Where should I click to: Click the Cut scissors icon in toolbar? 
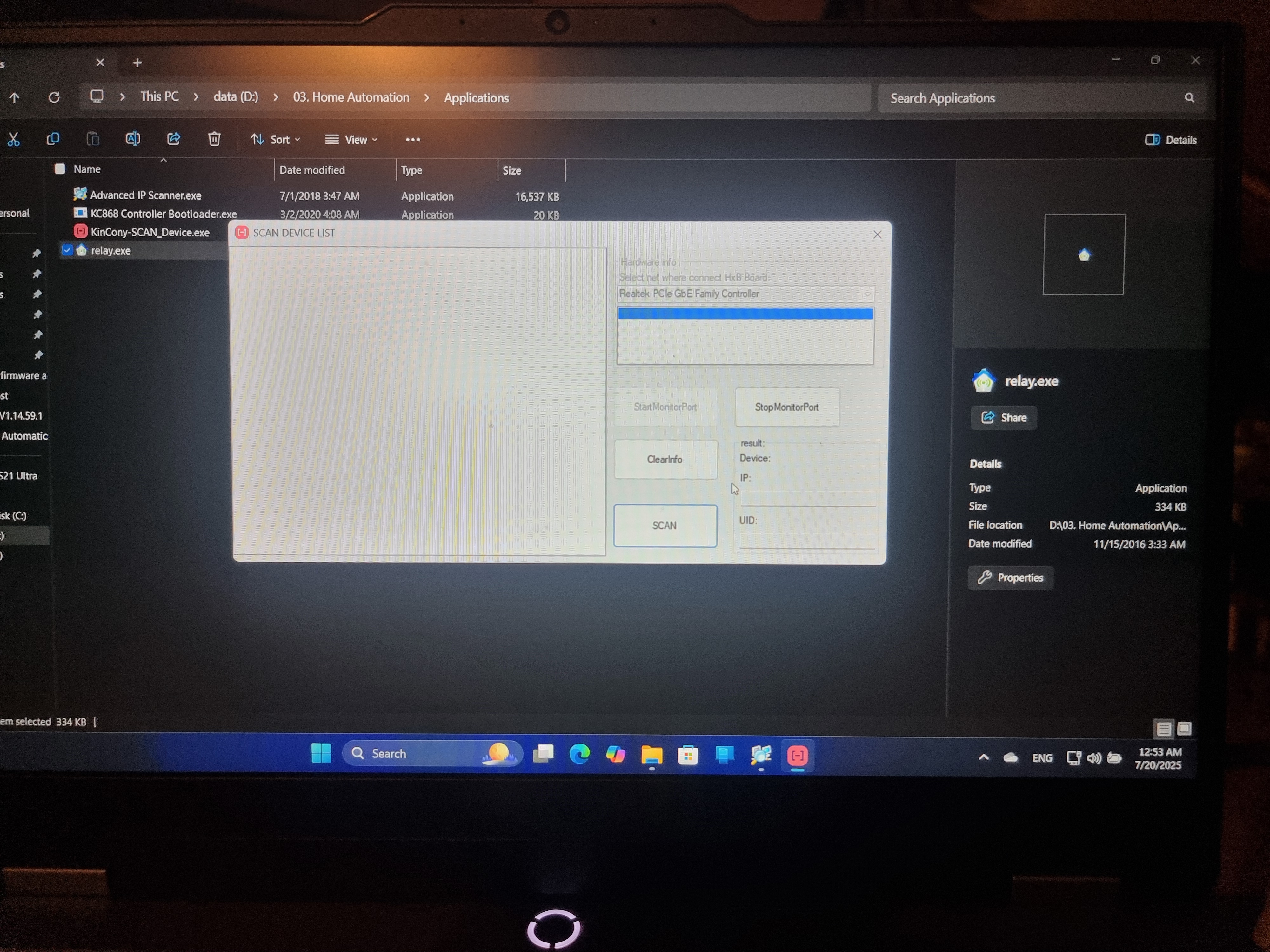pos(13,139)
